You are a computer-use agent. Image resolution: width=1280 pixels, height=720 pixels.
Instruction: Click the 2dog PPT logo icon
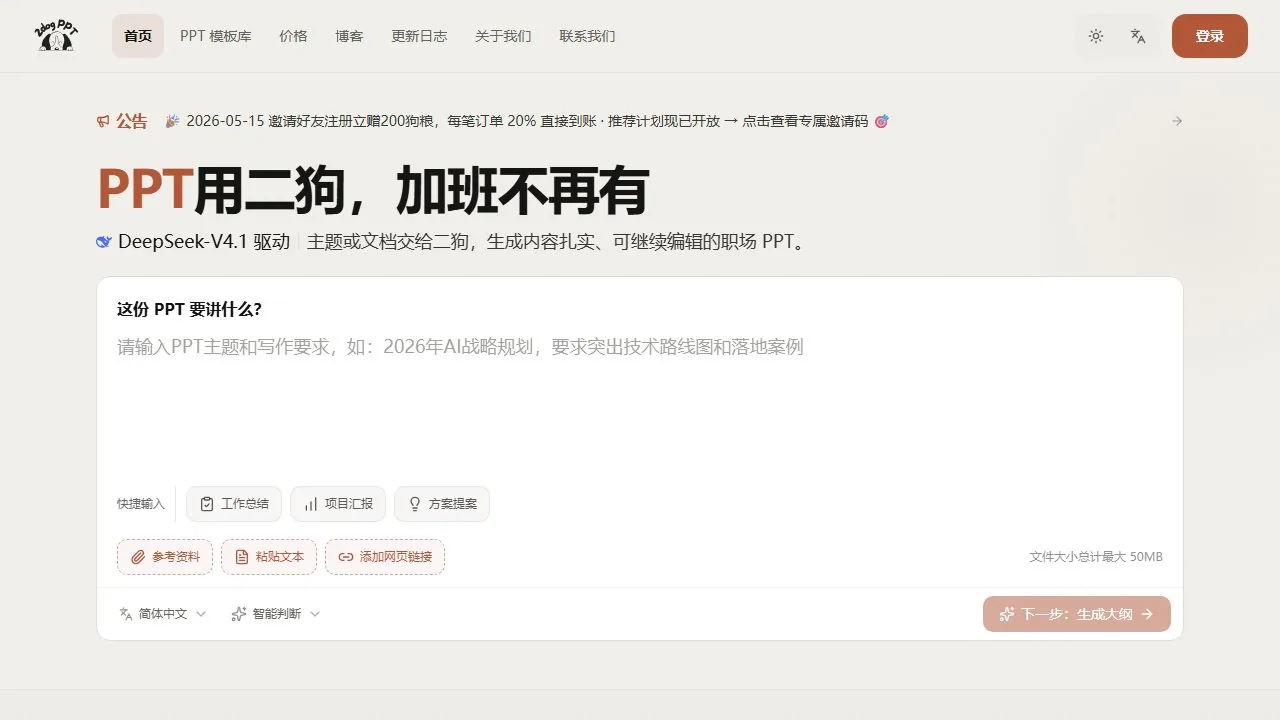[57, 36]
